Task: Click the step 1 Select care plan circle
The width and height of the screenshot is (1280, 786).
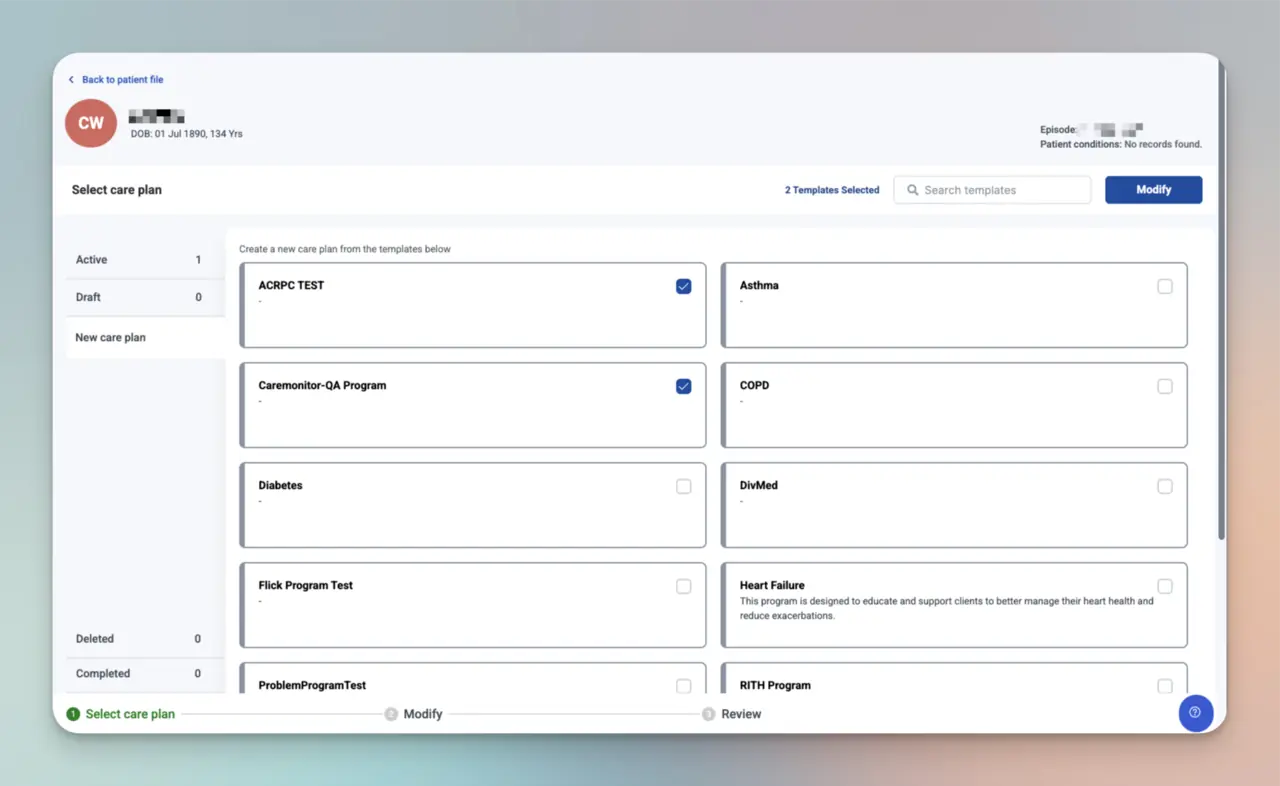Action: point(73,714)
